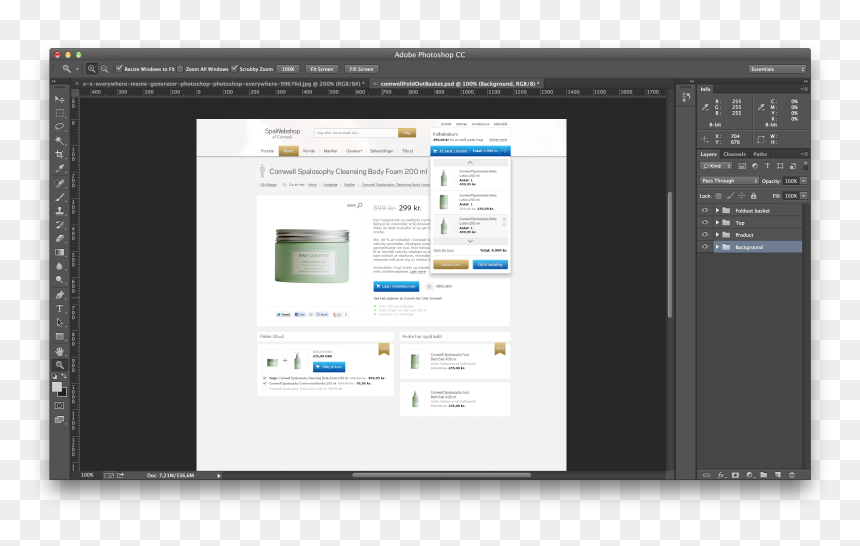
Task: Toggle the layer filter switch
Action: tap(805, 165)
